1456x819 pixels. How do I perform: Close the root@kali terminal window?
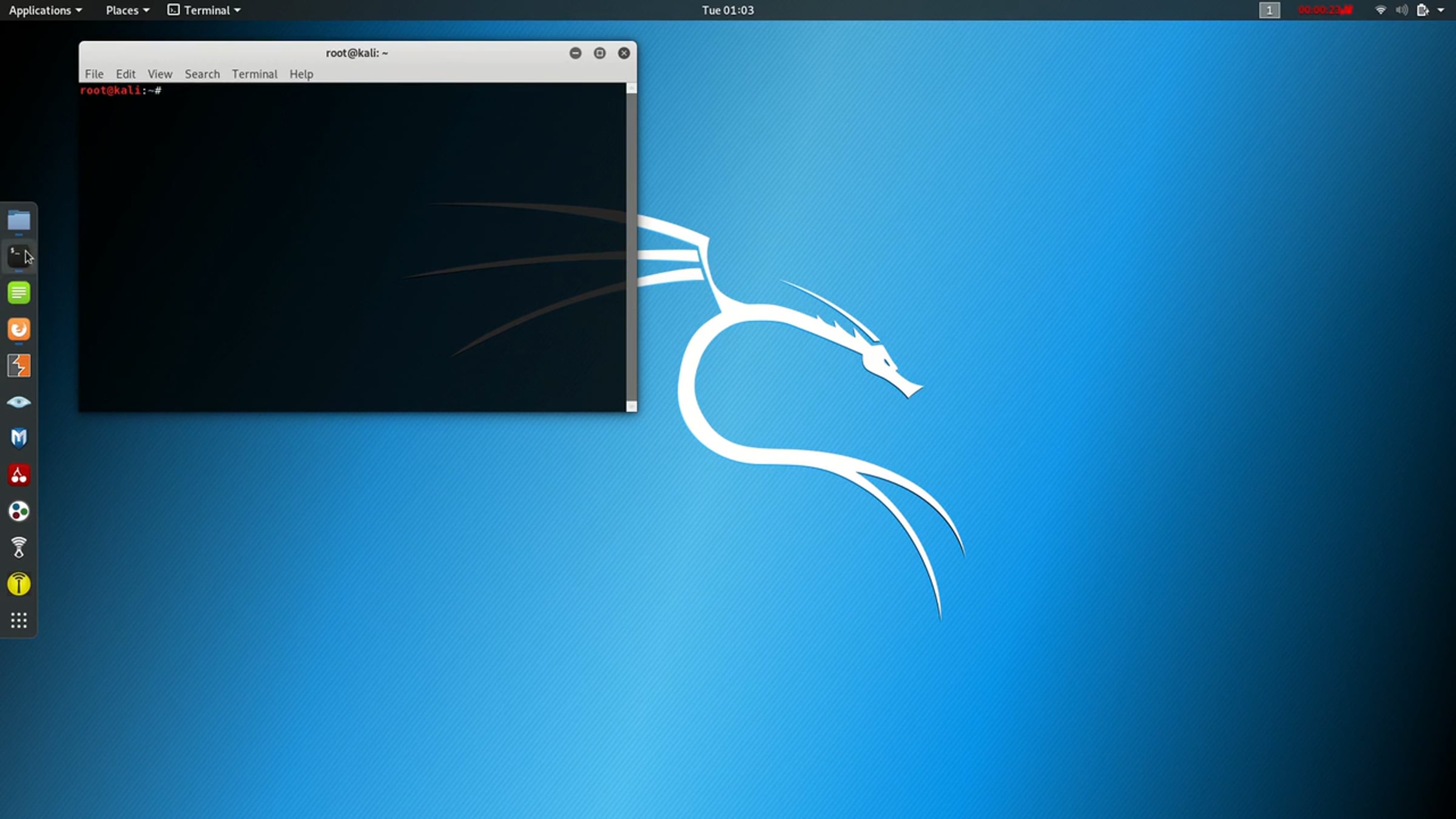(624, 53)
